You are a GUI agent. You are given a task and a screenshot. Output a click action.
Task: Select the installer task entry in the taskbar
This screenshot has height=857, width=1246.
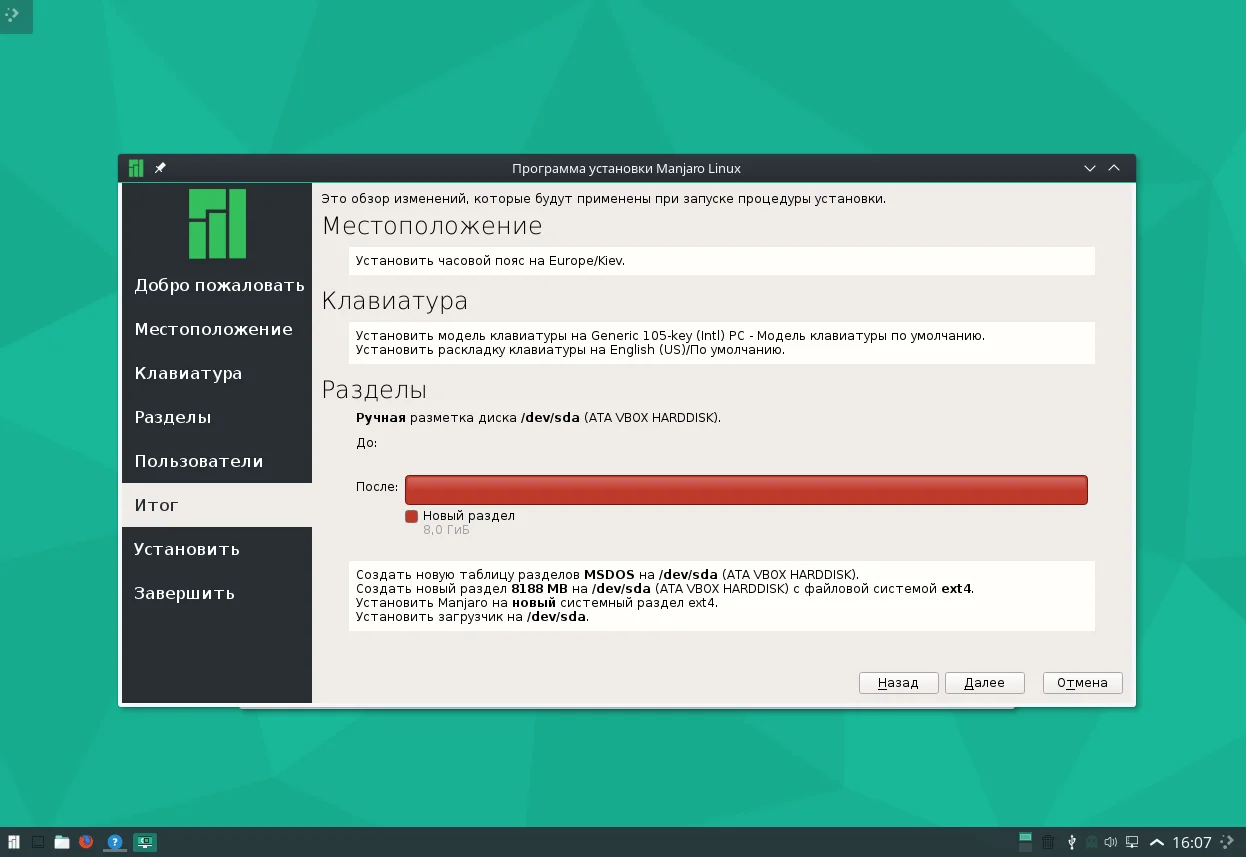(x=145, y=842)
